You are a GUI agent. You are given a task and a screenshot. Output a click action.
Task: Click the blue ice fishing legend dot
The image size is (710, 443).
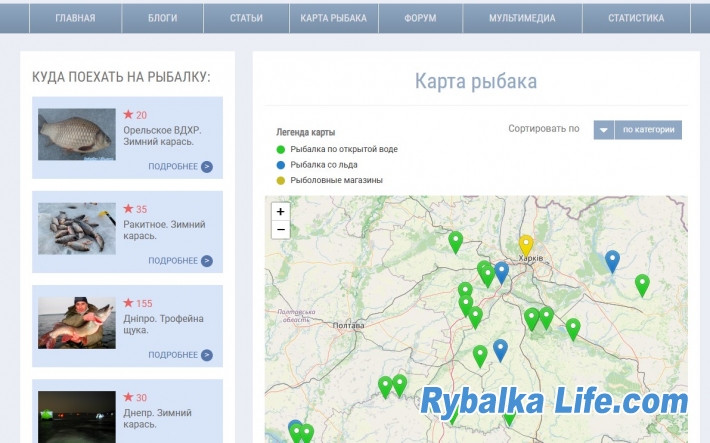pos(281,165)
